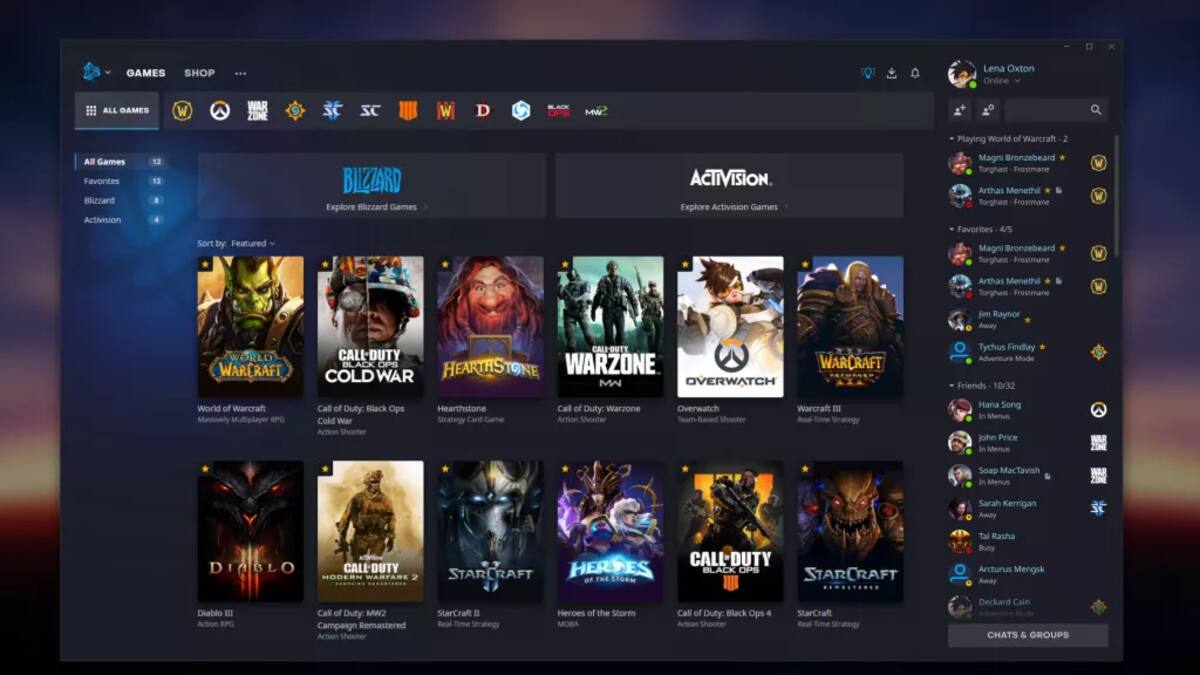Viewport: 1200px width, 675px height.
Task: Click Explore Activision Games banner
Action: point(729,186)
